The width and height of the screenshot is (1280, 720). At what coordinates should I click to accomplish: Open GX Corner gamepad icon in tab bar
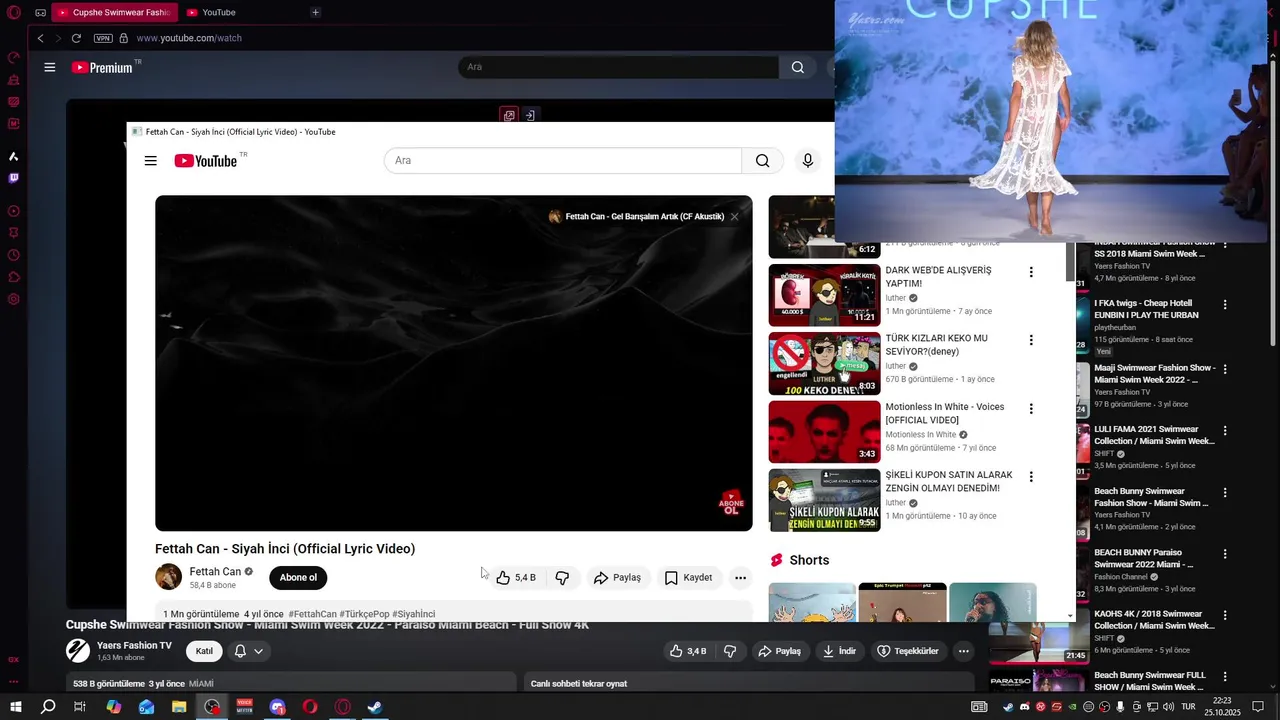point(40,12)
